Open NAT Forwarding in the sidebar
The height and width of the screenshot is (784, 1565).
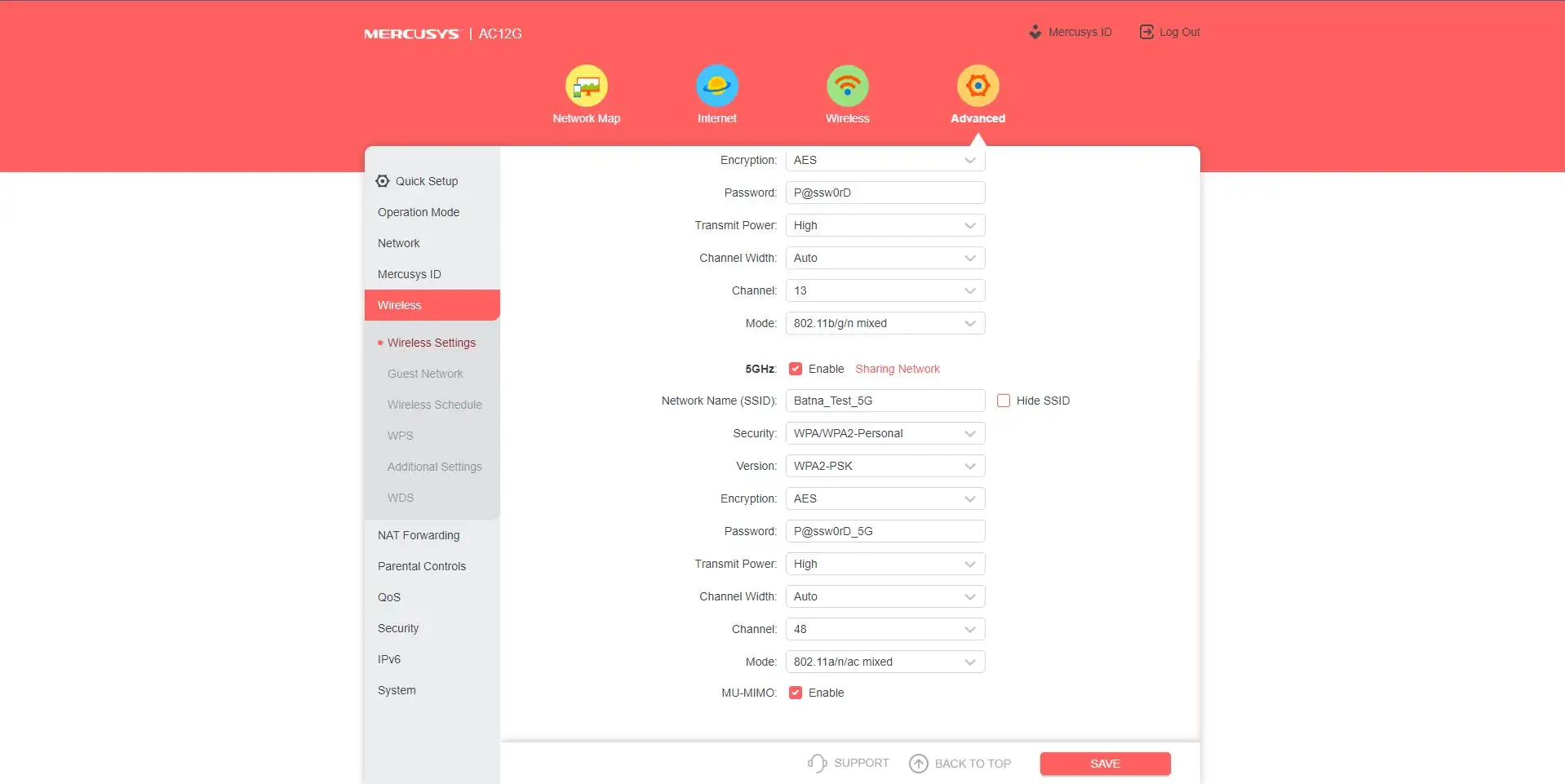(419, 535)
